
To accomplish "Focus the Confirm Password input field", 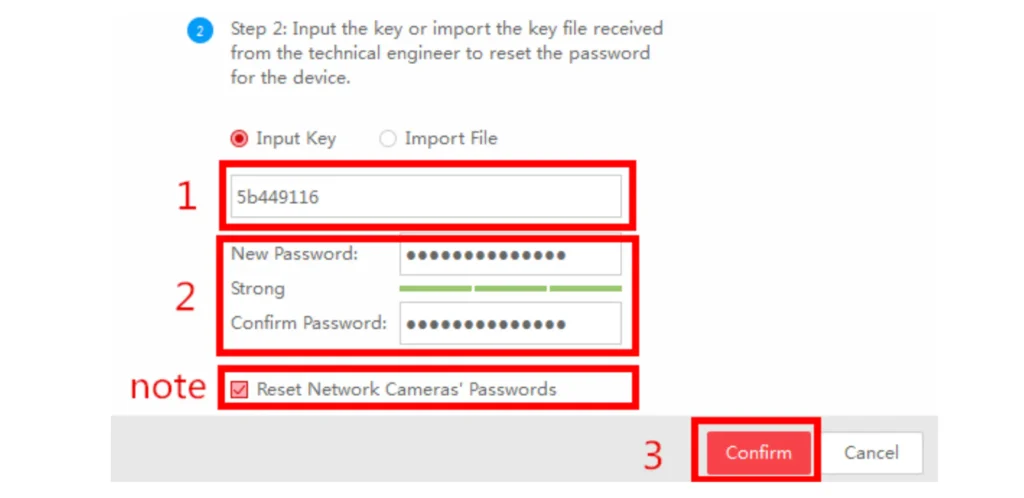I will tap(510, 324).
